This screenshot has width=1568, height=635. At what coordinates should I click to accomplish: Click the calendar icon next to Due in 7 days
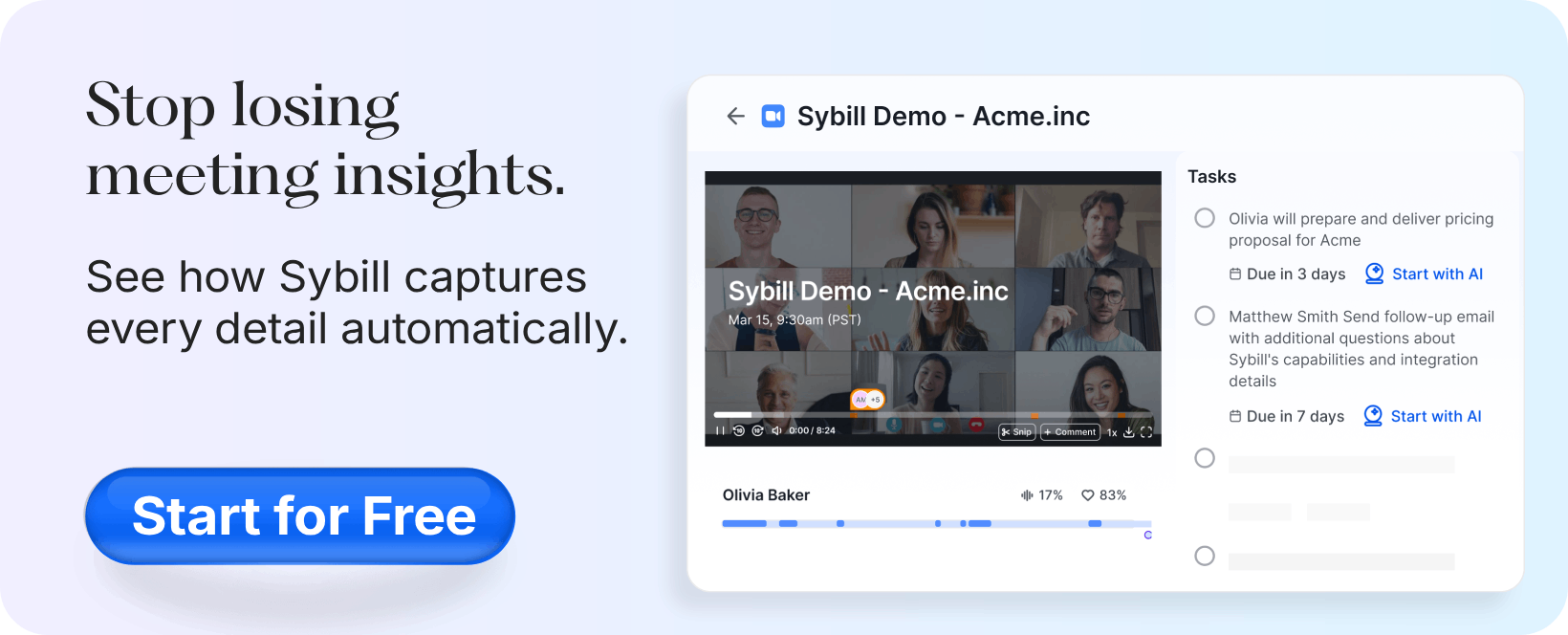coord(1235,416)
